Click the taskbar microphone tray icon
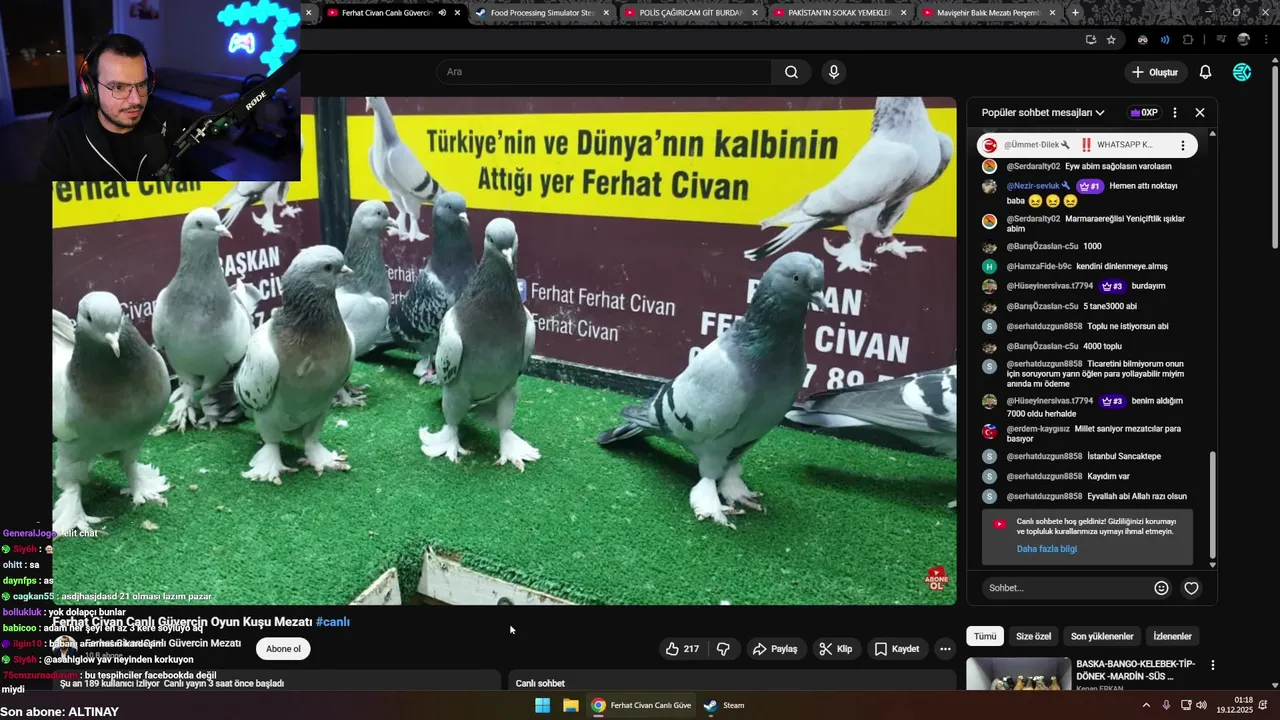The height and width of the screenshot is (720, 1280). pos(1166,705)
